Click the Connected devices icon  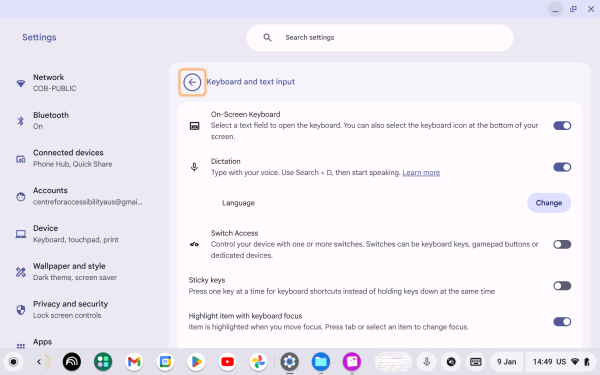click(21, 158)
